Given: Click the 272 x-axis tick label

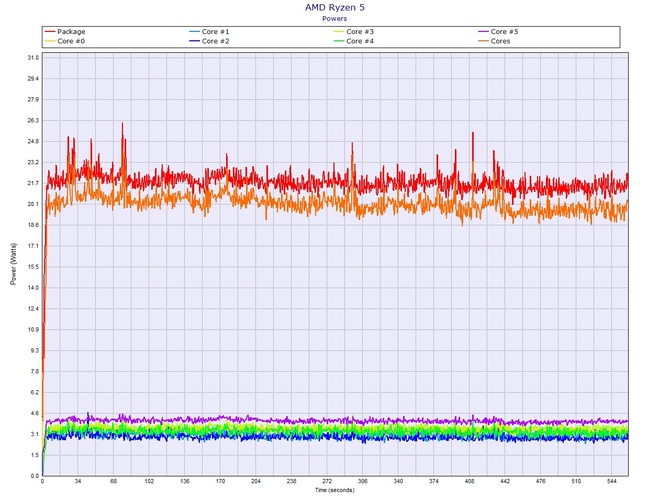Looking at the screenshot, I should click(x=327, y=481).
